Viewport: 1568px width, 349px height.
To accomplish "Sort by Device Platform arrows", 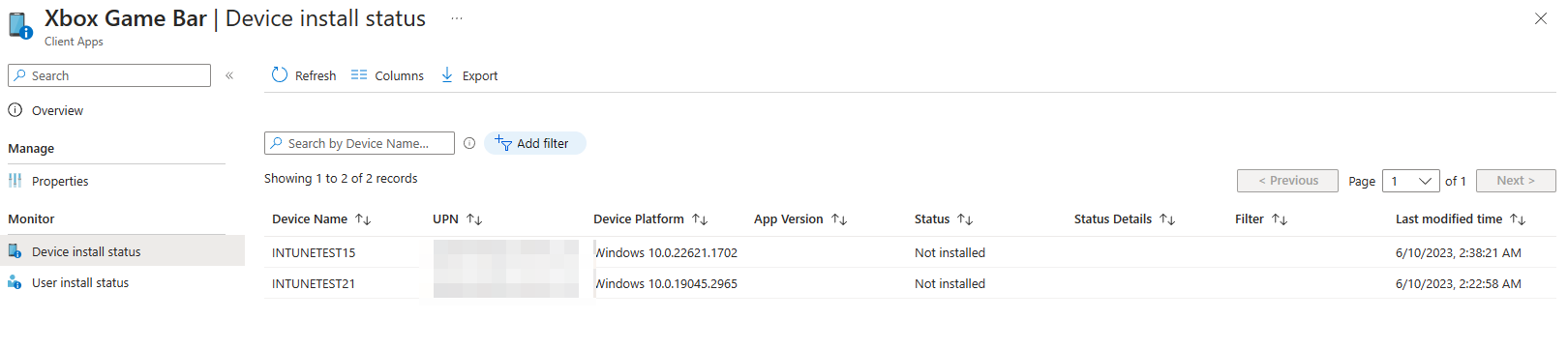I will click(x=700, y=219).
